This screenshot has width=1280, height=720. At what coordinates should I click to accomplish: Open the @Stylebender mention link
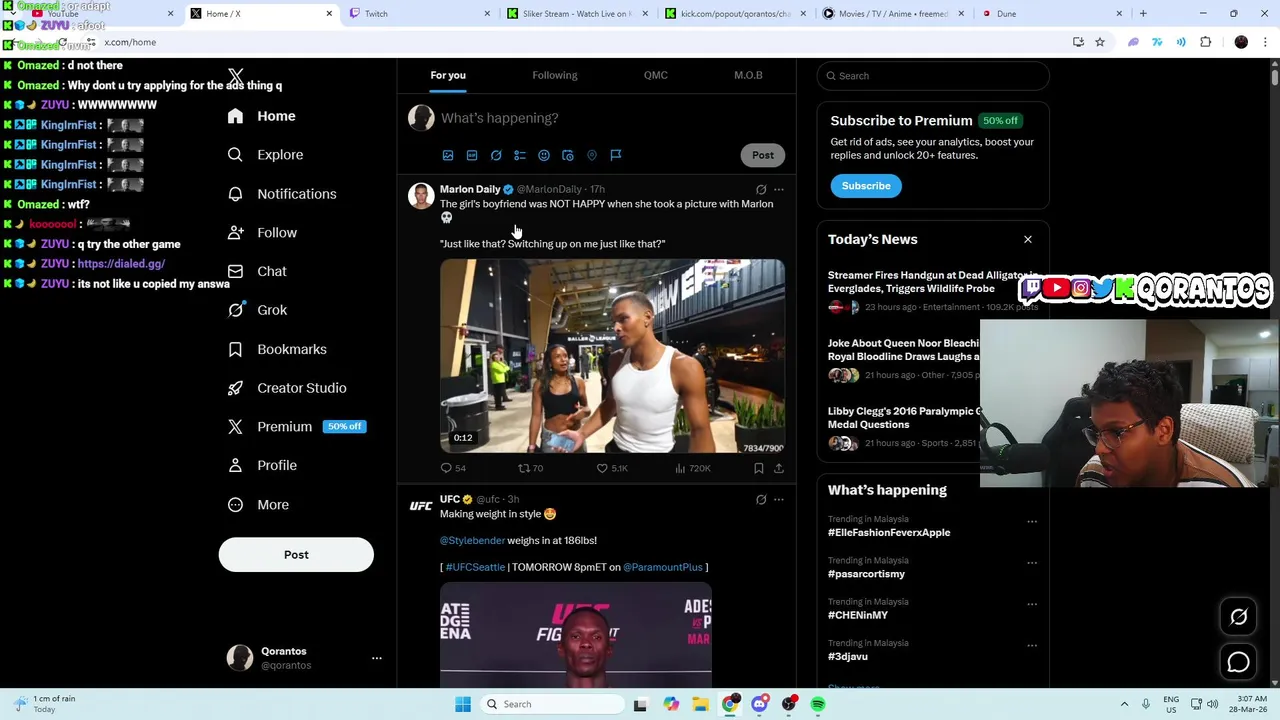tap(472, 541)
